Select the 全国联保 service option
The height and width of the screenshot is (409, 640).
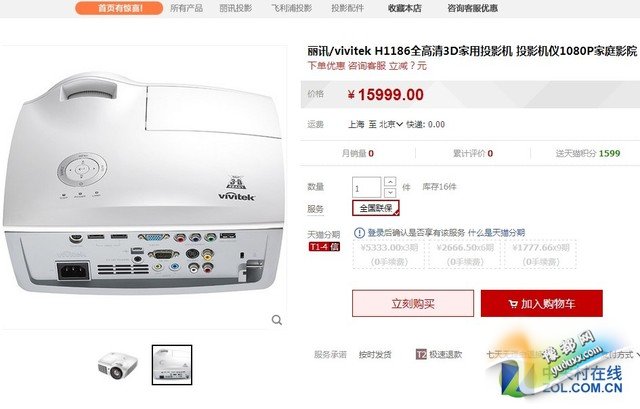[x=376, y=208]
